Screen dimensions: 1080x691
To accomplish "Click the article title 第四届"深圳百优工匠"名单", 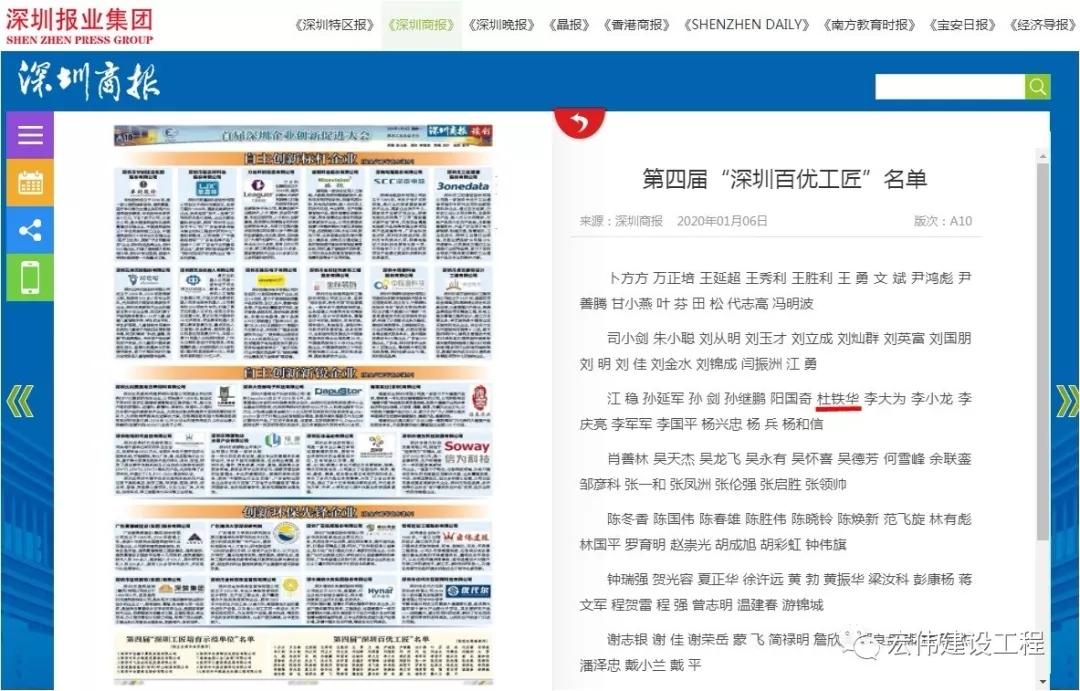I will pyautogui.click(x=785, y=179).
